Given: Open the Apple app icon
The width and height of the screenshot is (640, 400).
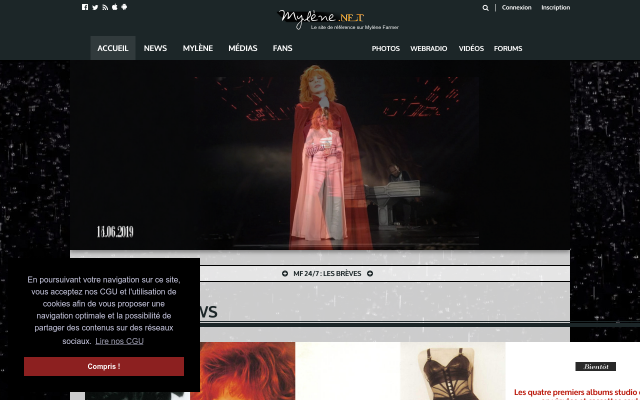Looking at the screenshot, I should [115, 7].
